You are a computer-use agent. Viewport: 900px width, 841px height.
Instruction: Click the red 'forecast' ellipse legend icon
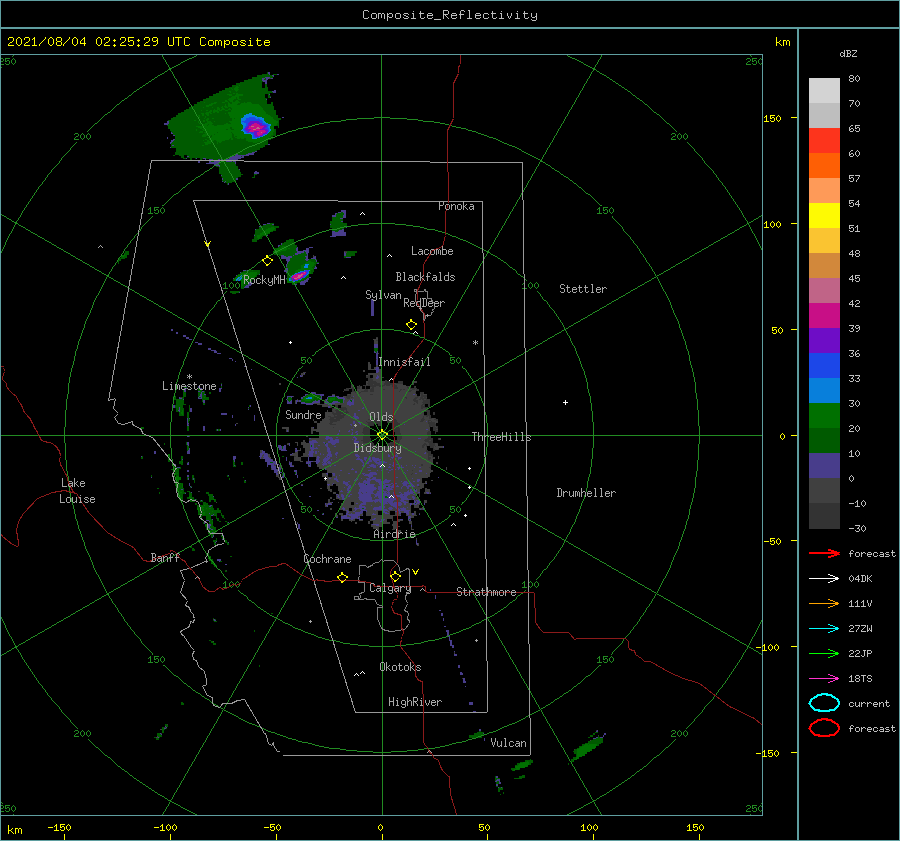point(824,728)
